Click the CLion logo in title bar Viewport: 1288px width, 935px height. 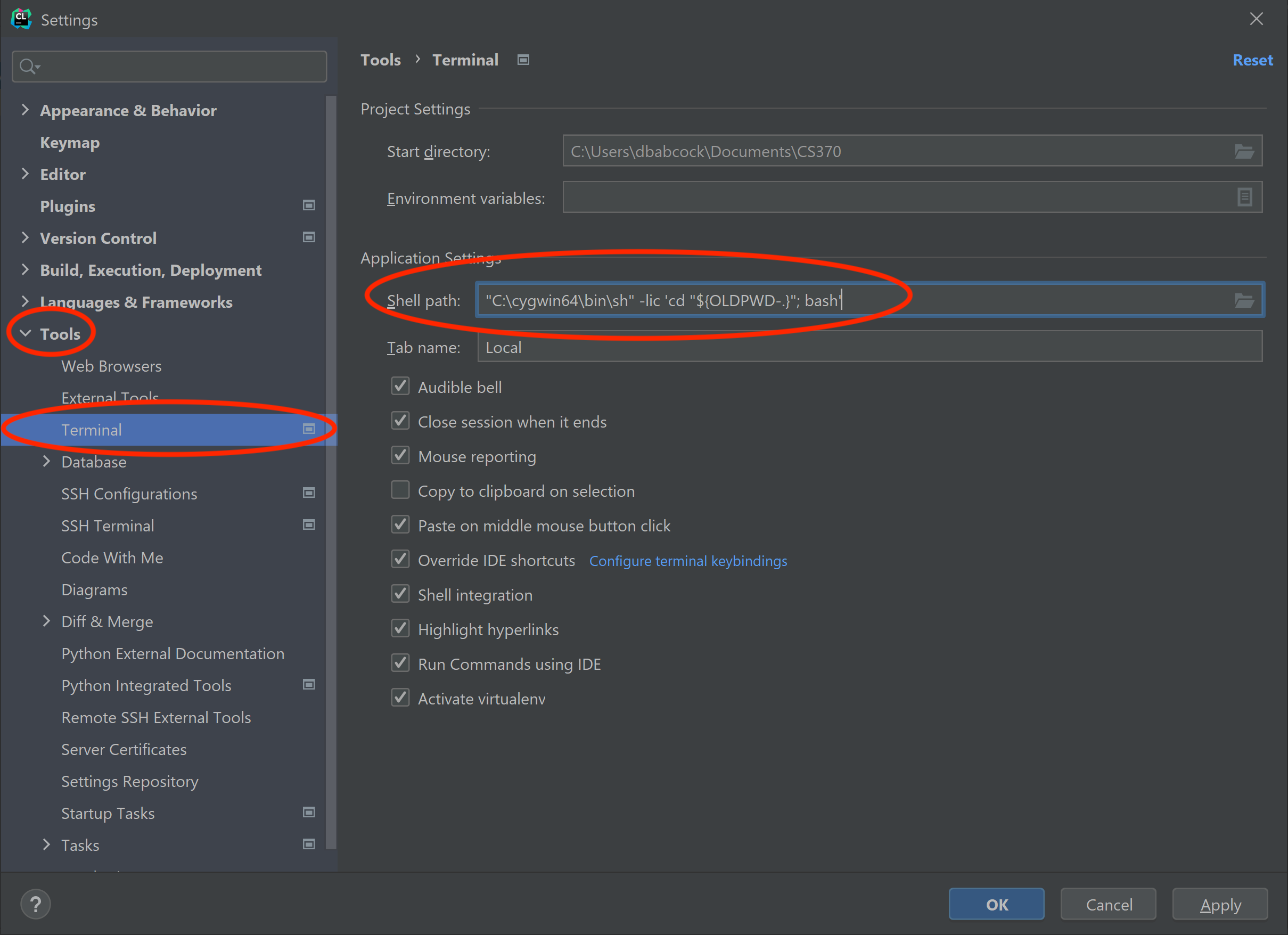coord(21,19)
